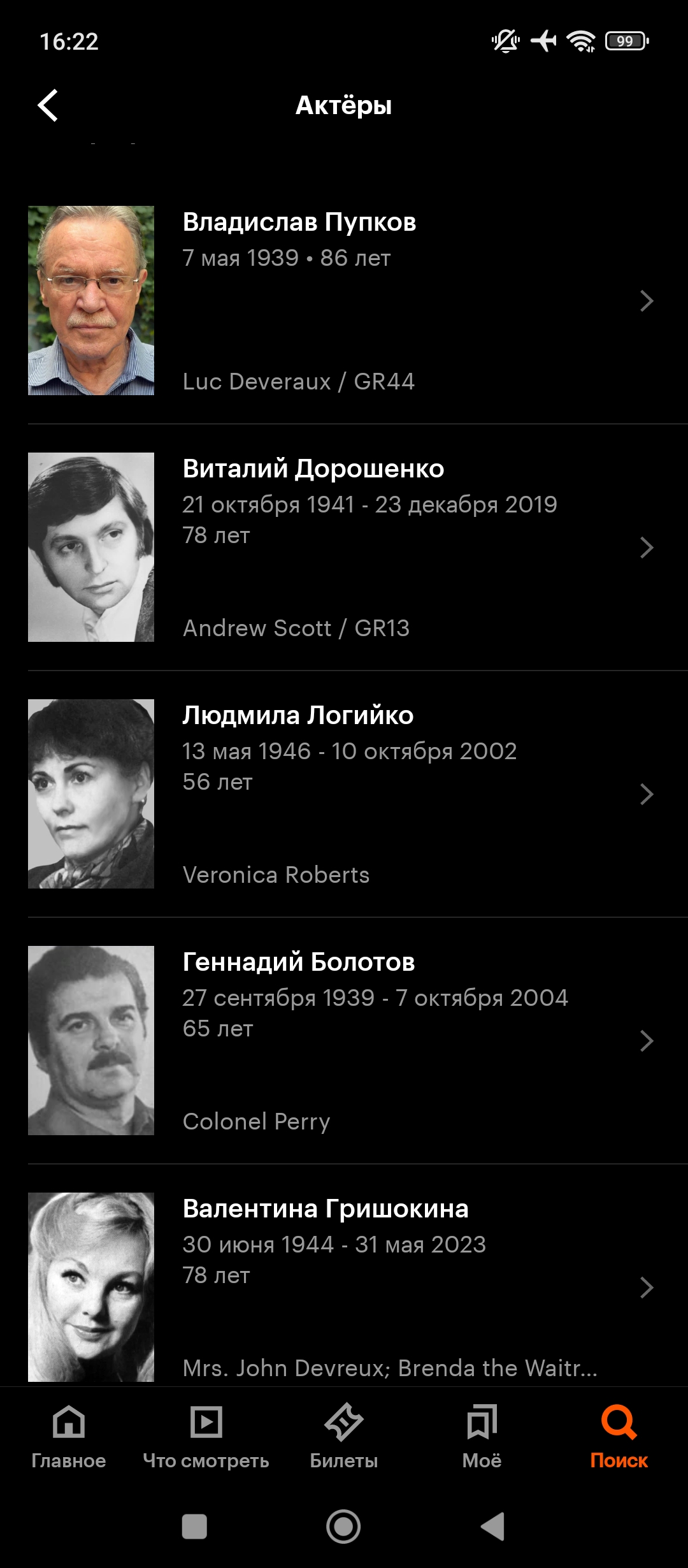Tap the Android home circle button
The image size is (688, 1568).
click(x=343, y=1527)
